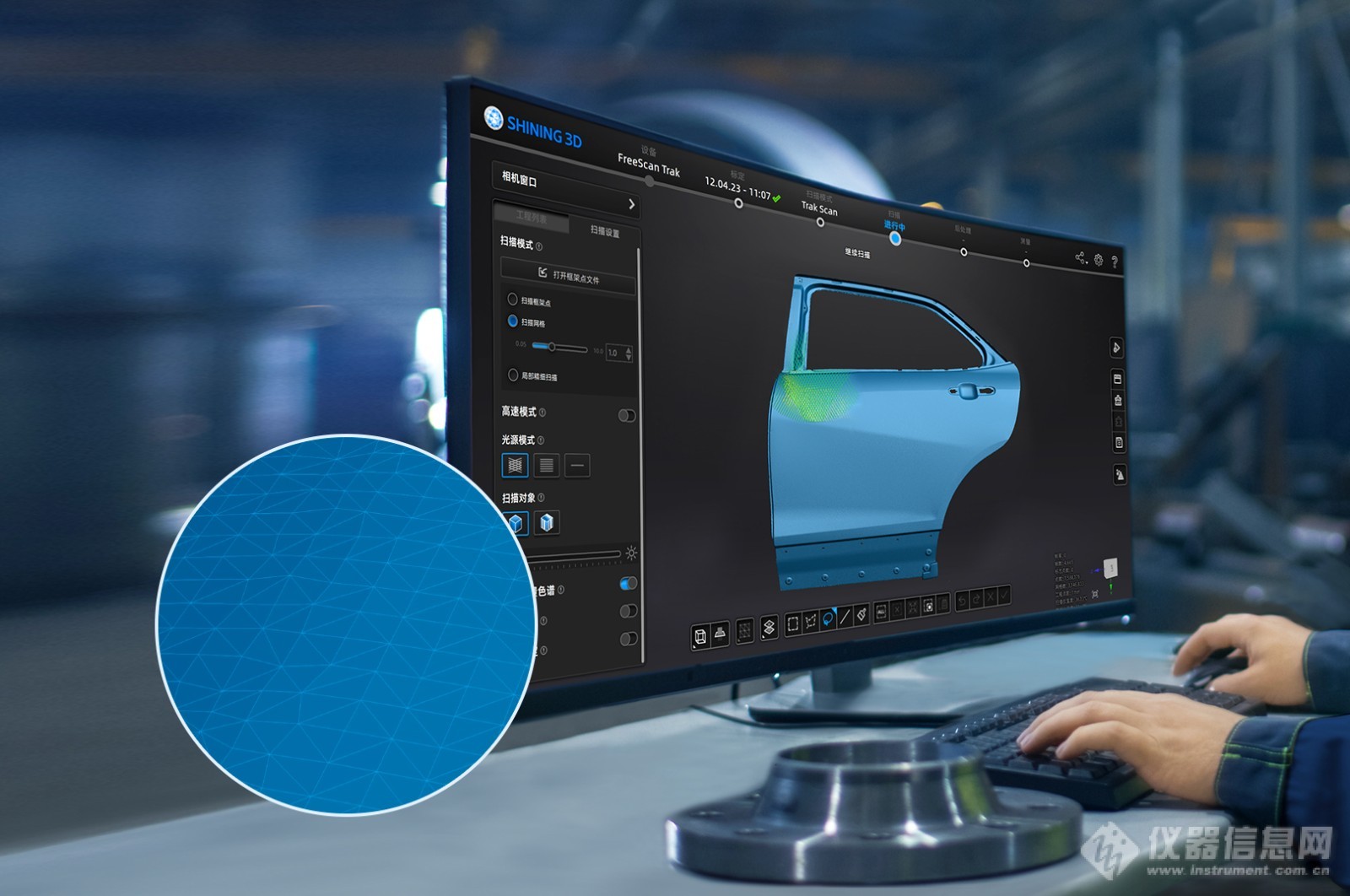Viewport: 1350px width, 896px height.
Task: Click the sun brightness icon
Action: pos(631,553)
